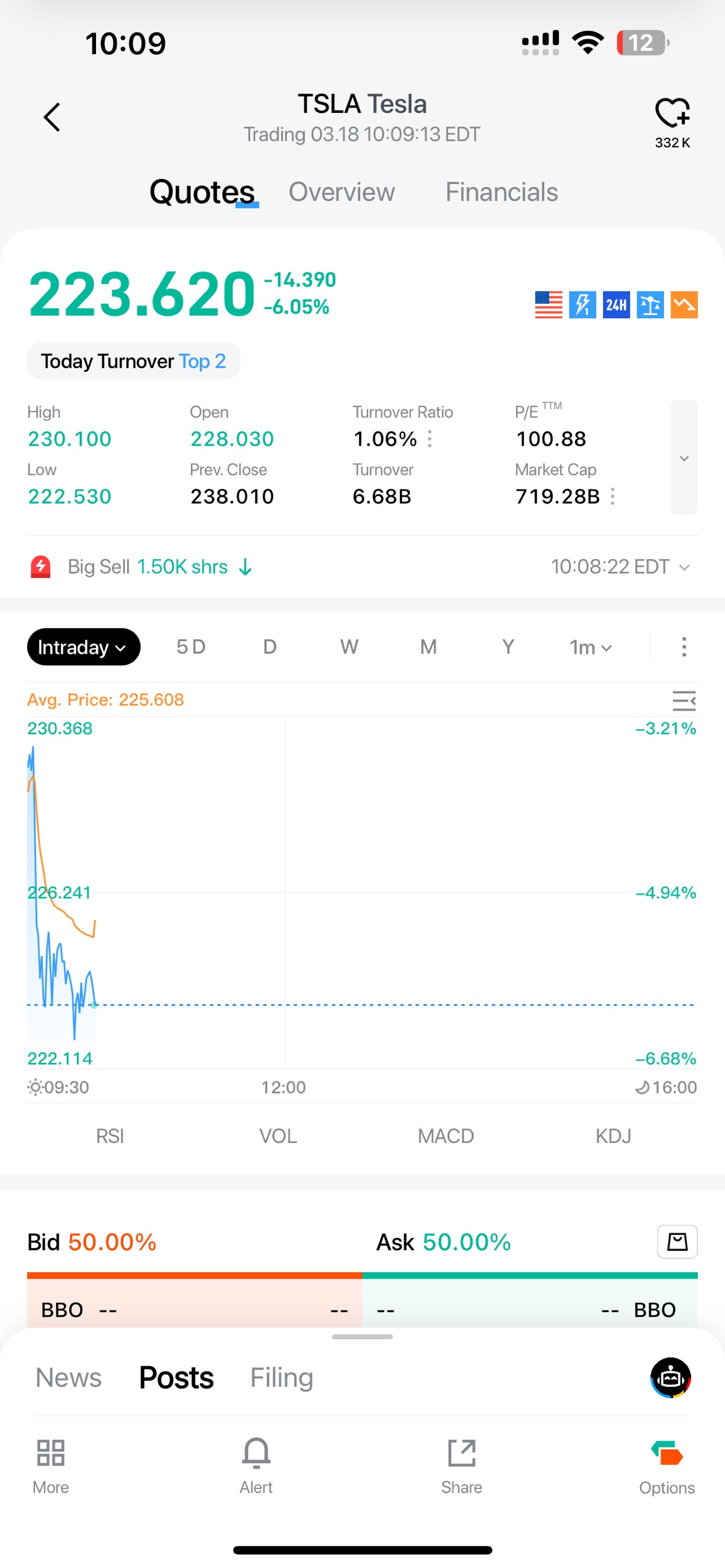Tap the orange downtrend chart badge
Viewport: 725px width, 1568px height.
click(x=683, y=304)
